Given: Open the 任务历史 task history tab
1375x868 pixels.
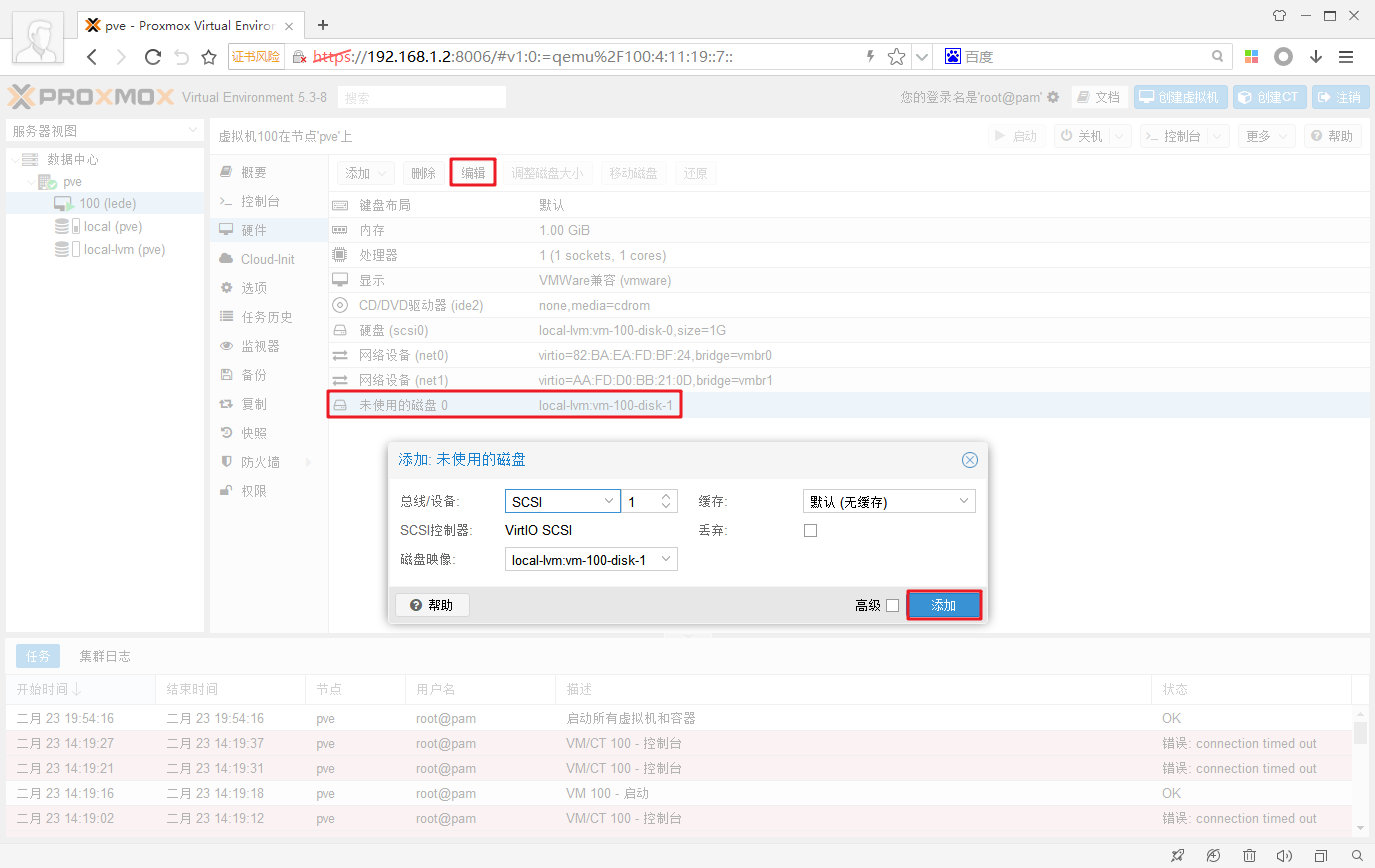Looking at the screenshot, I should coord(266,317).
